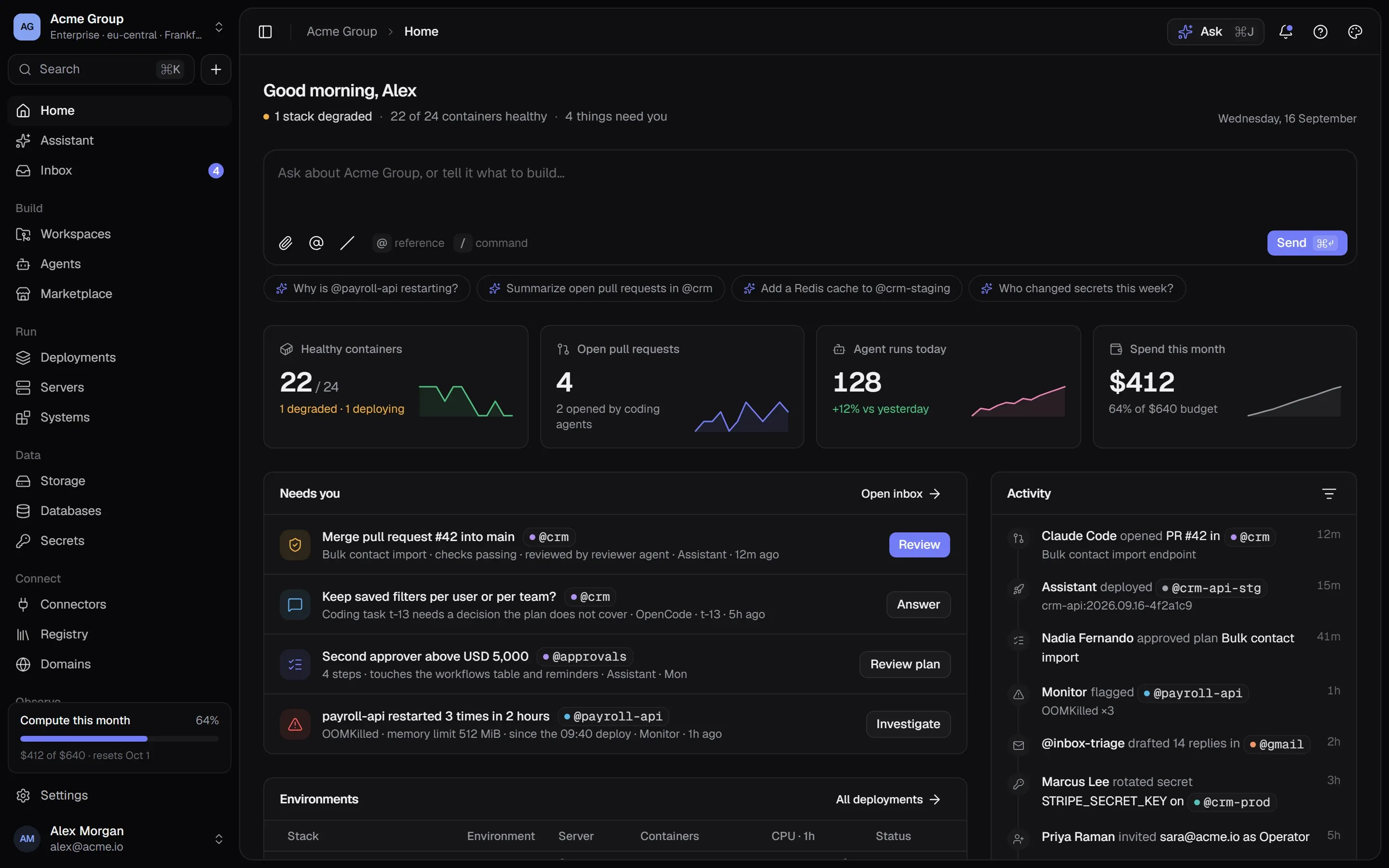Click the AG workspace avatar
Viewport: 1389px width, 868px height.
click(27, 27)
